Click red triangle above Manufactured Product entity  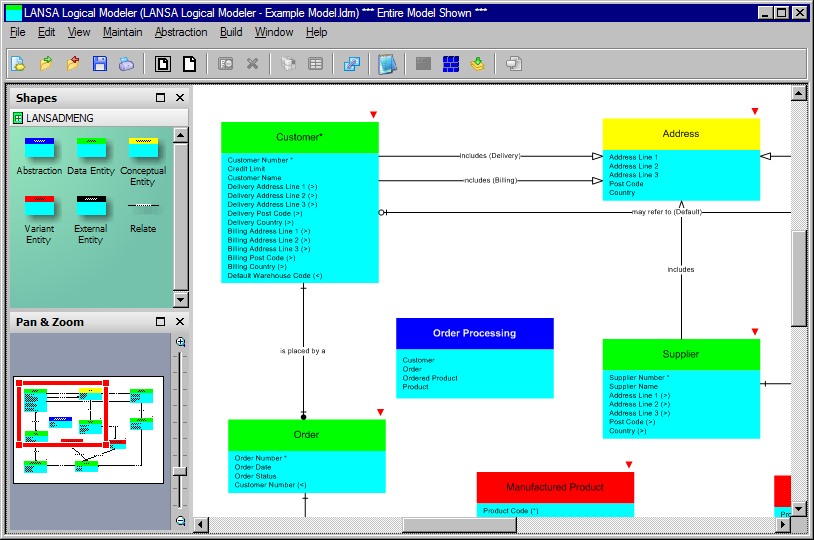click(x=629, y=464)
